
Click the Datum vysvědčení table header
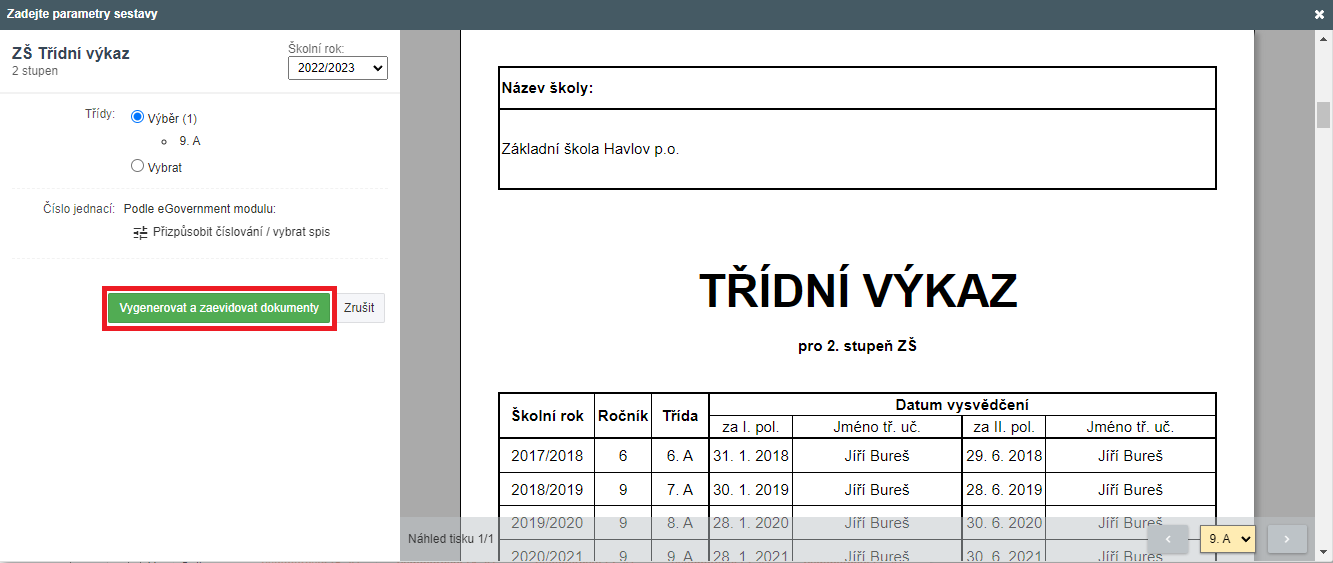(x=962, y=404)
